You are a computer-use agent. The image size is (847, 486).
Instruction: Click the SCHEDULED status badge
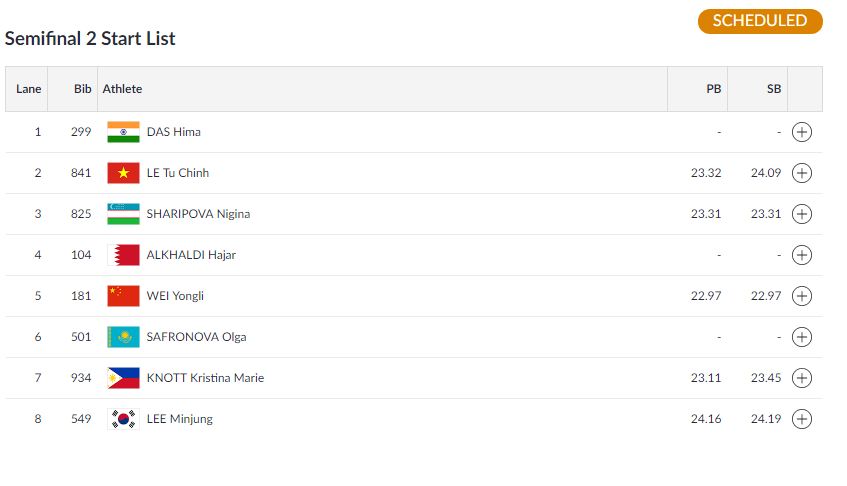coord(760,21)
